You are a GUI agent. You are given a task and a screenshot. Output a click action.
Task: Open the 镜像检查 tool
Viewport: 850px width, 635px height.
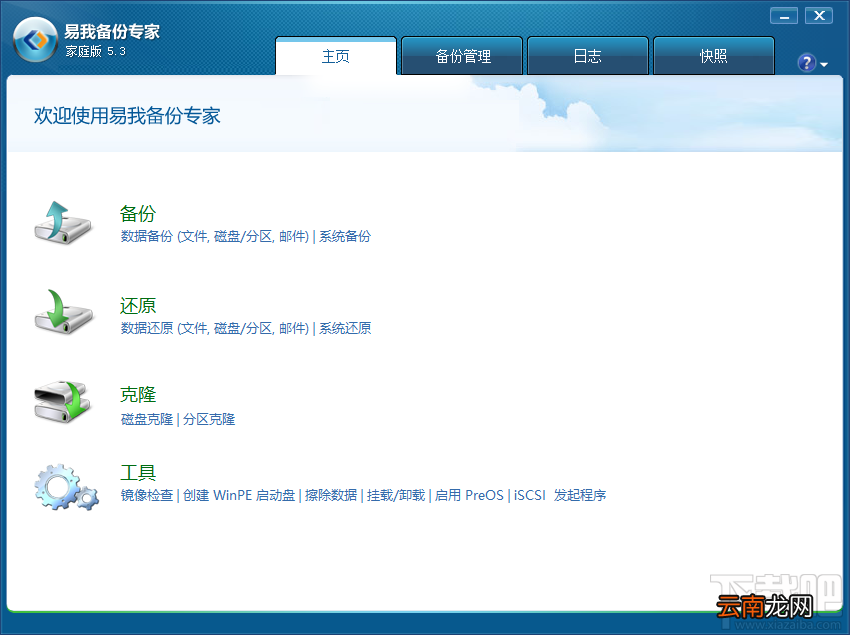[147, 495]
